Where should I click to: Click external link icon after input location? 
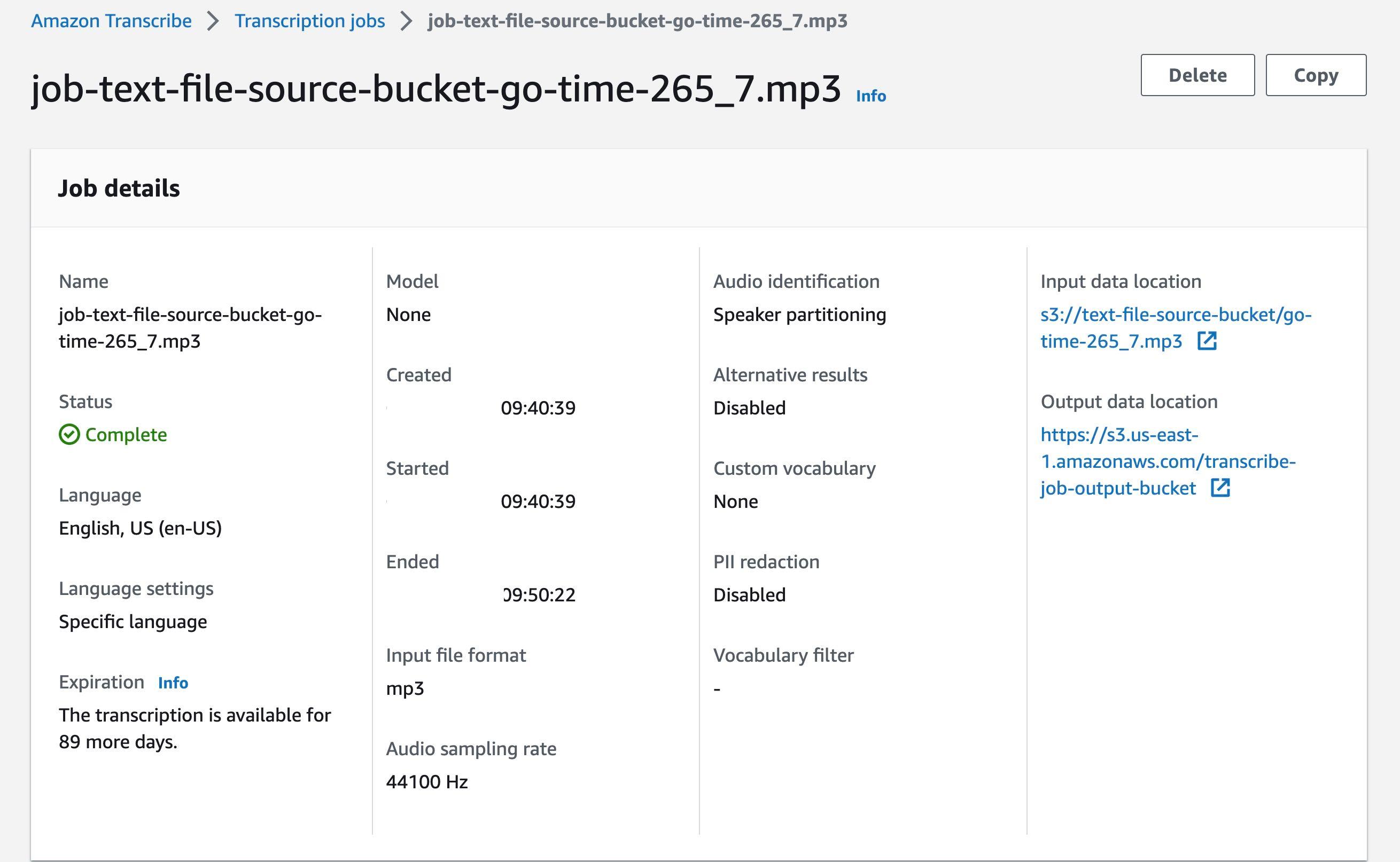(x=1207, y=341)
